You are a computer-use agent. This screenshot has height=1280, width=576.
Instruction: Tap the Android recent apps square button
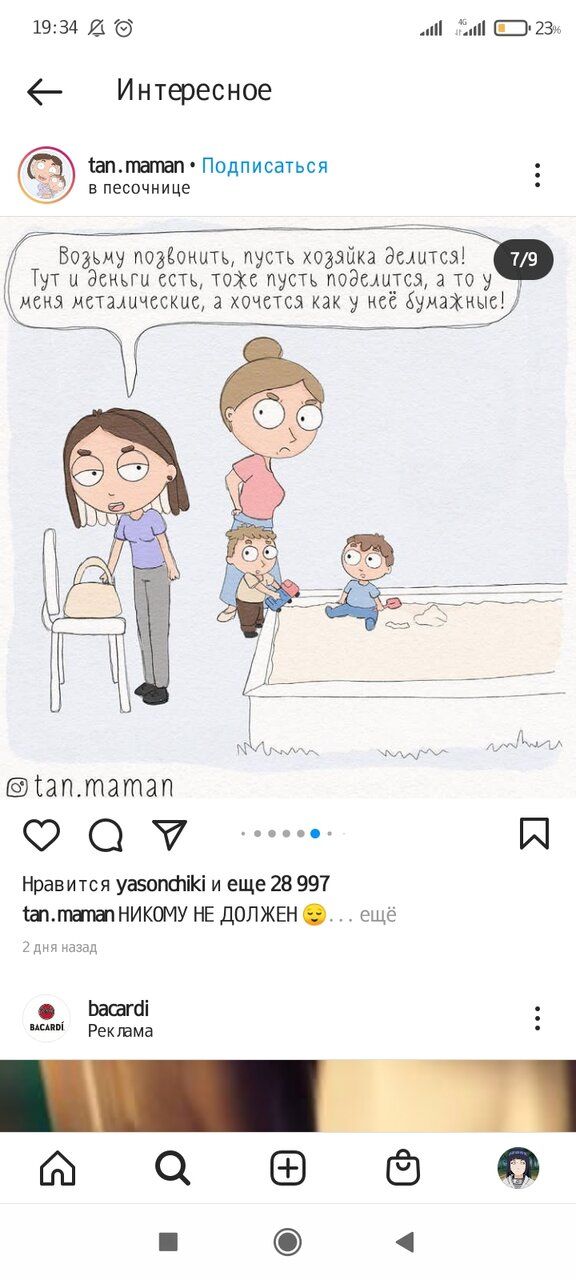(168, 1242)
